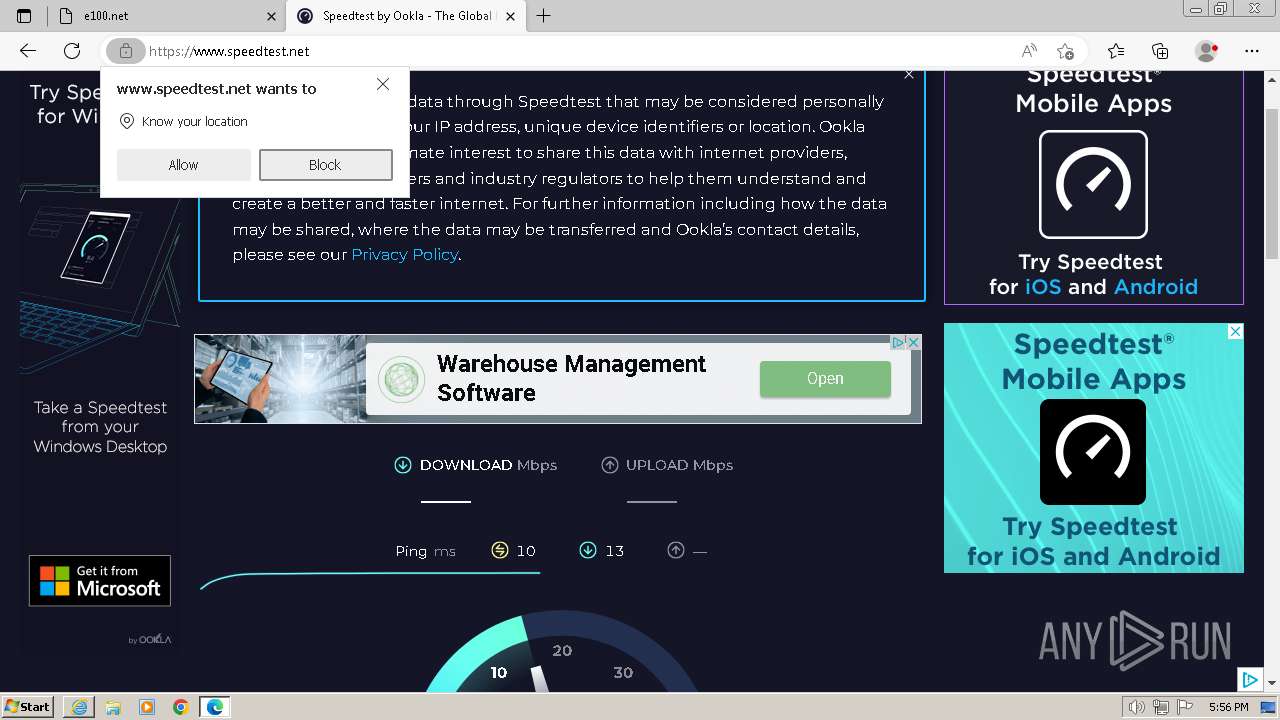Dismiss the location permission popup
The height and width of the screenshot is (720, 1280).
tap(383, 84)
